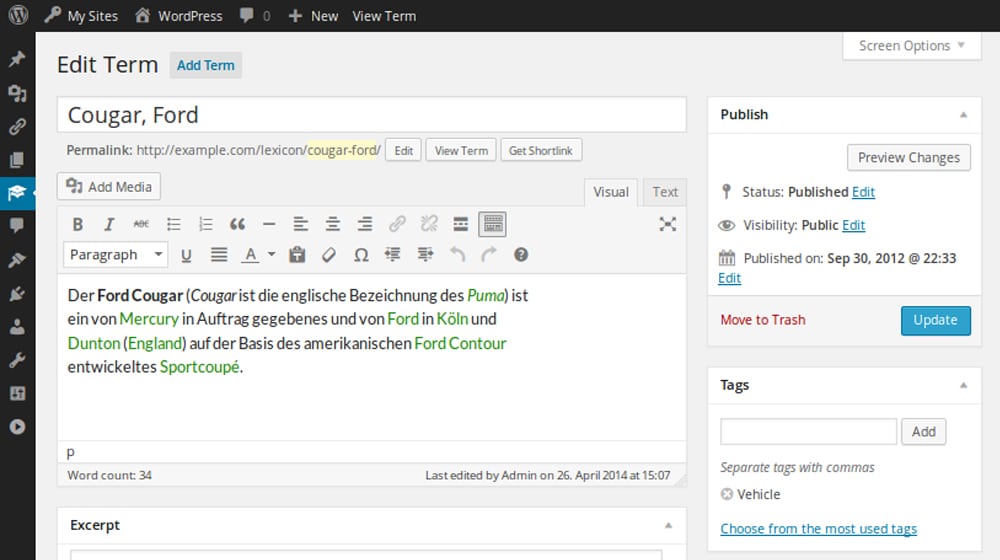Paste as plain text
The height and width of the screenshot is (560, 1000).
[x=297, y=255]
